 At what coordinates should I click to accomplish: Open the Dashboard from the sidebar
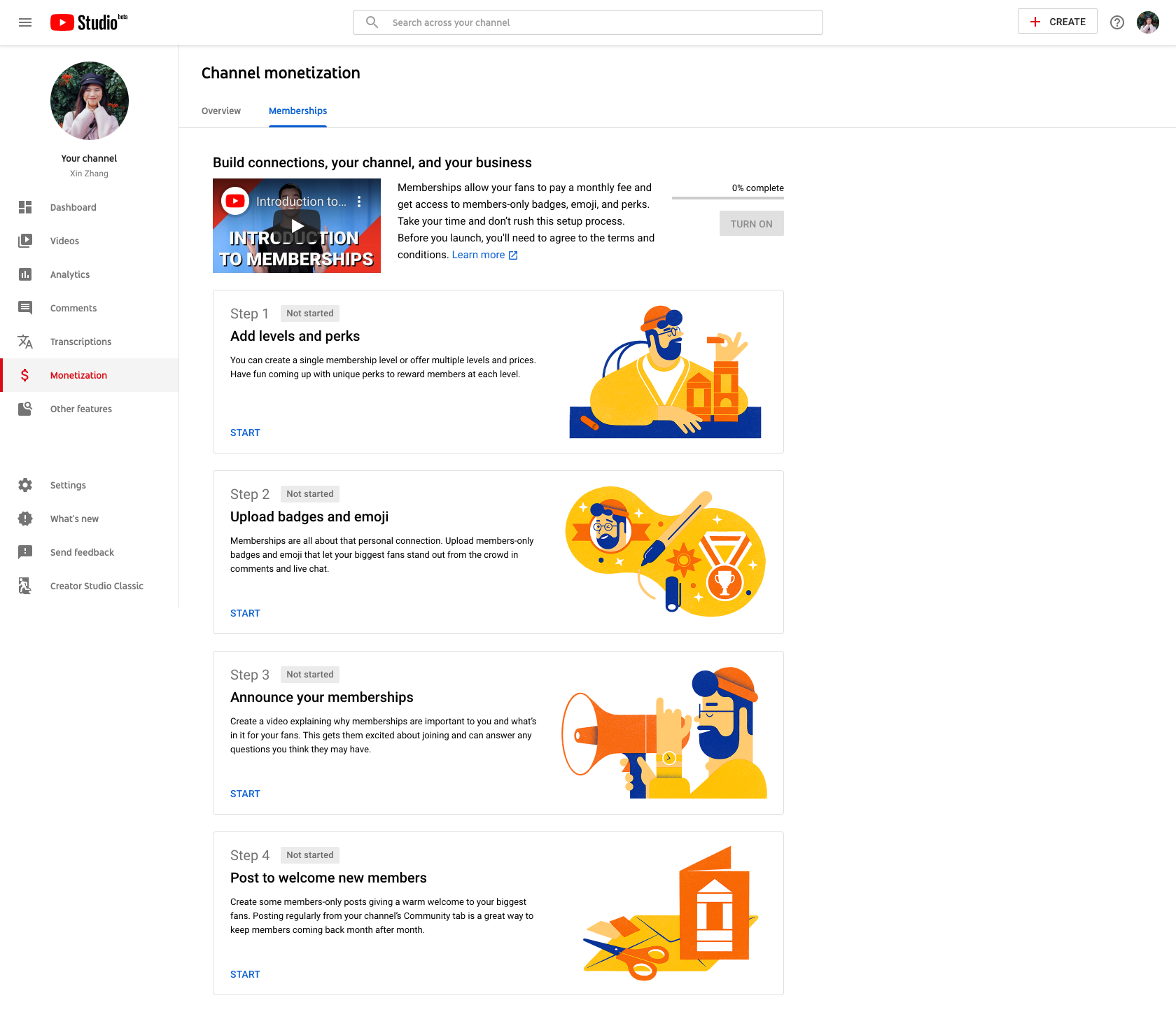coord(73,207)
